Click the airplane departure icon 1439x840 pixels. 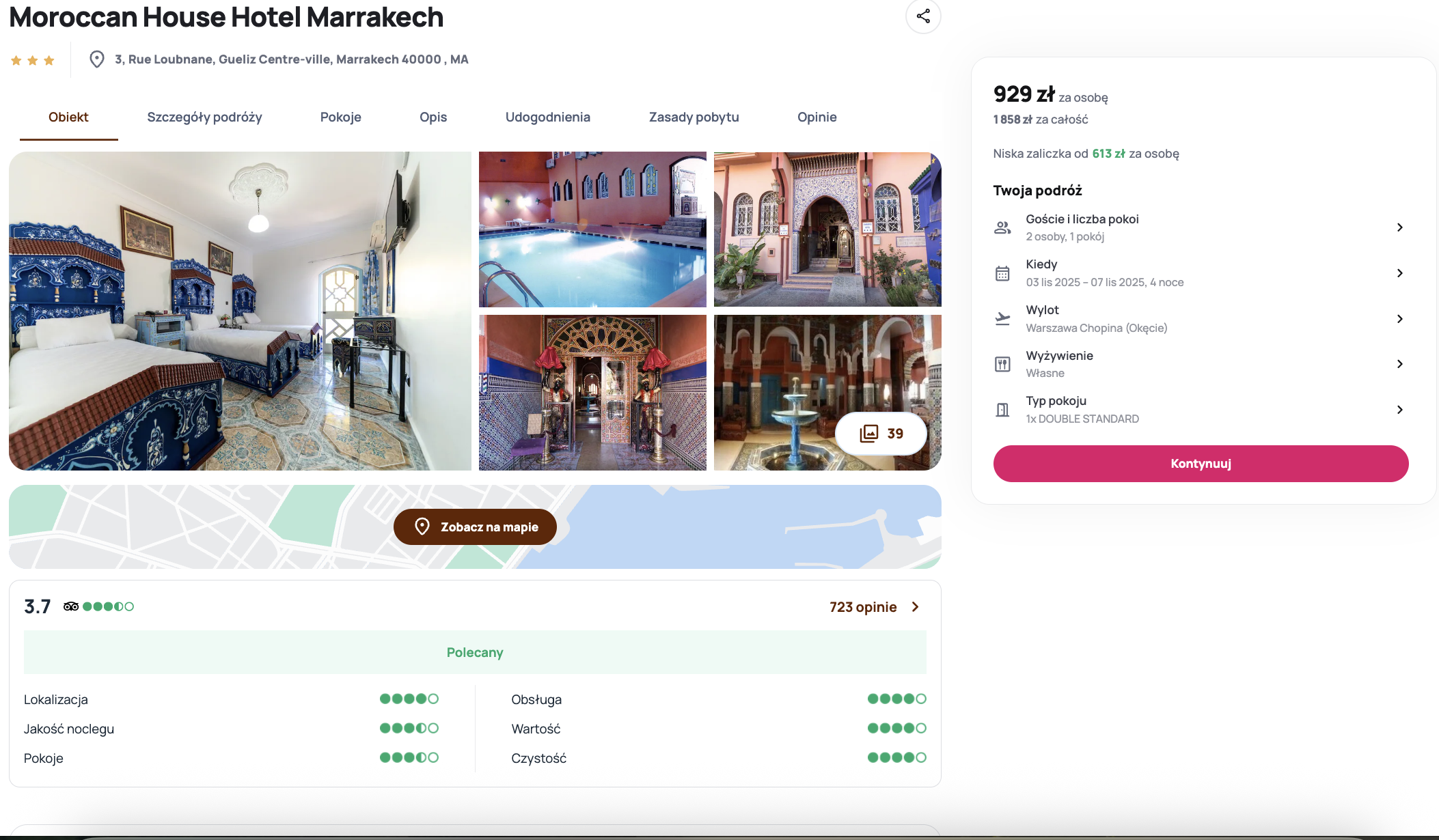1002,319
